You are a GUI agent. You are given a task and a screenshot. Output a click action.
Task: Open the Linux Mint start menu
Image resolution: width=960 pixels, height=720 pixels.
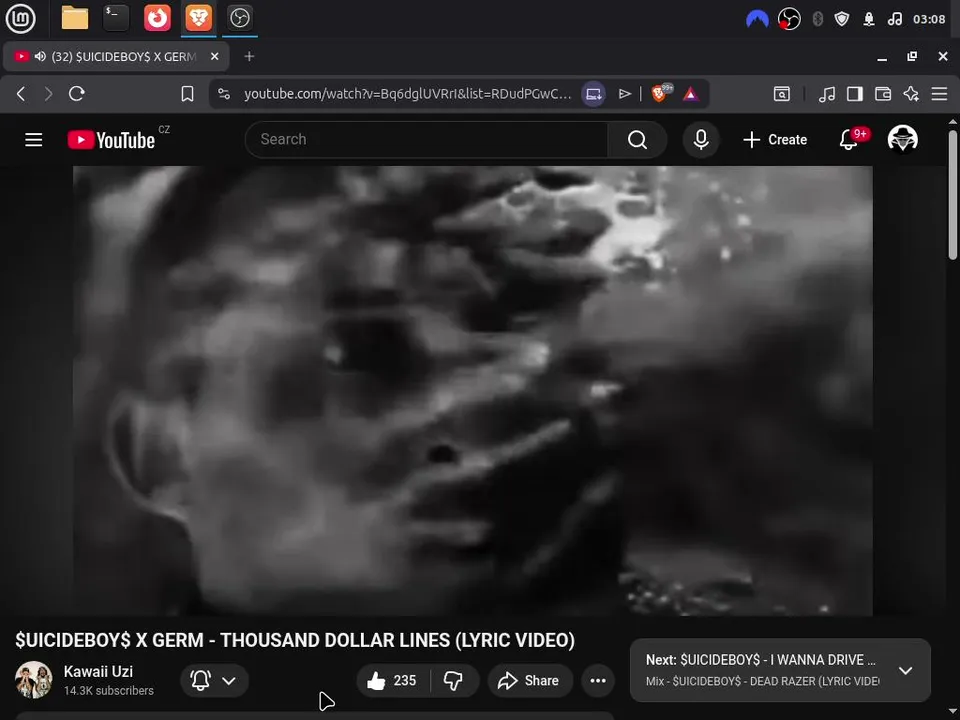20,18
